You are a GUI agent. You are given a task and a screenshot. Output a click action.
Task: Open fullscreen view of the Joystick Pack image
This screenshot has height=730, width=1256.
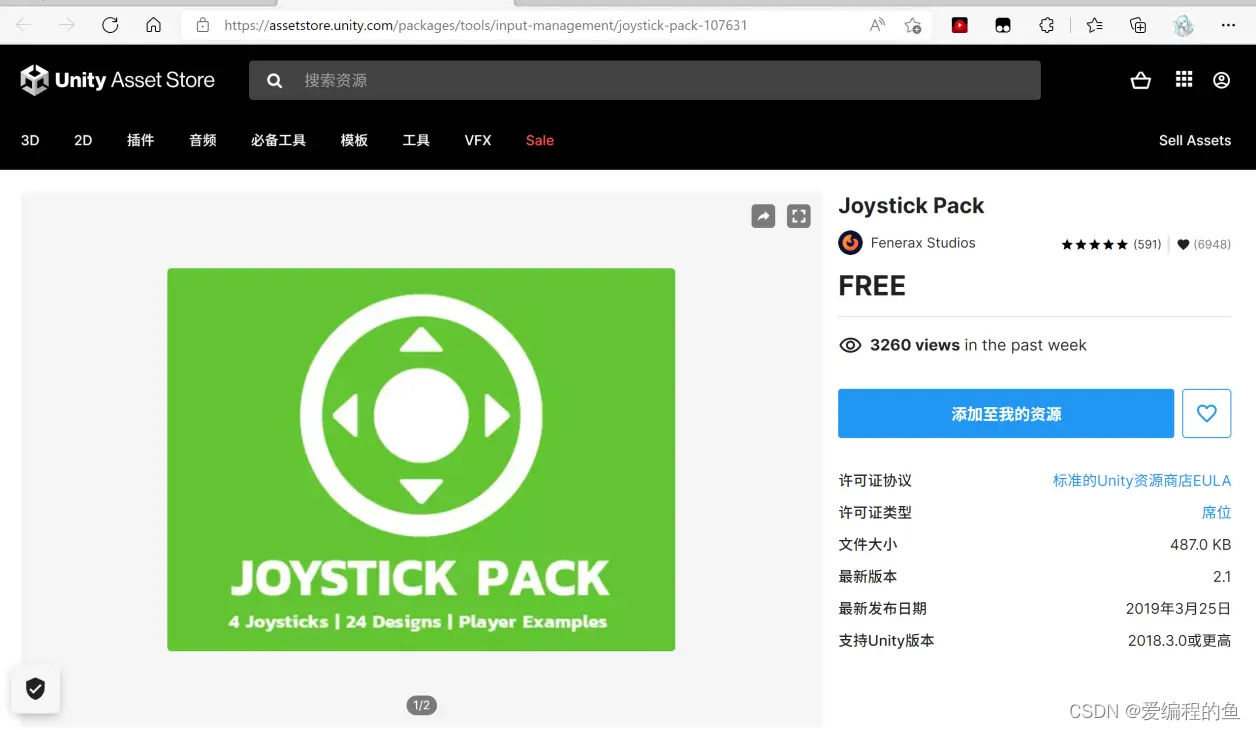click(x=798, y=216)
